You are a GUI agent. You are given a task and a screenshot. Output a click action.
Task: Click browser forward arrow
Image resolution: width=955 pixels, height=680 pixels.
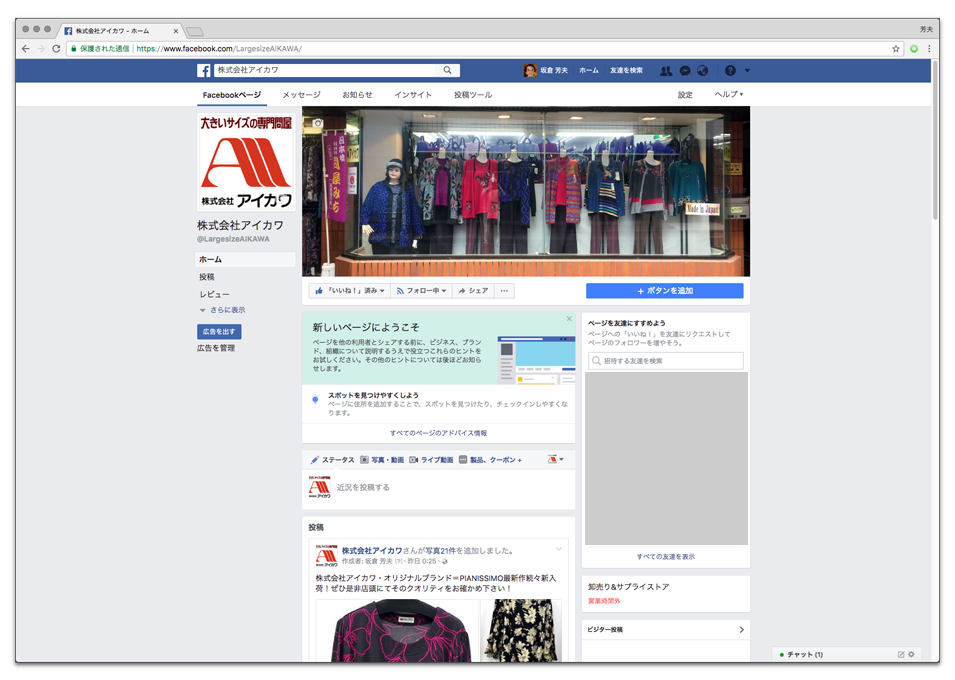(x=41, y=49)
